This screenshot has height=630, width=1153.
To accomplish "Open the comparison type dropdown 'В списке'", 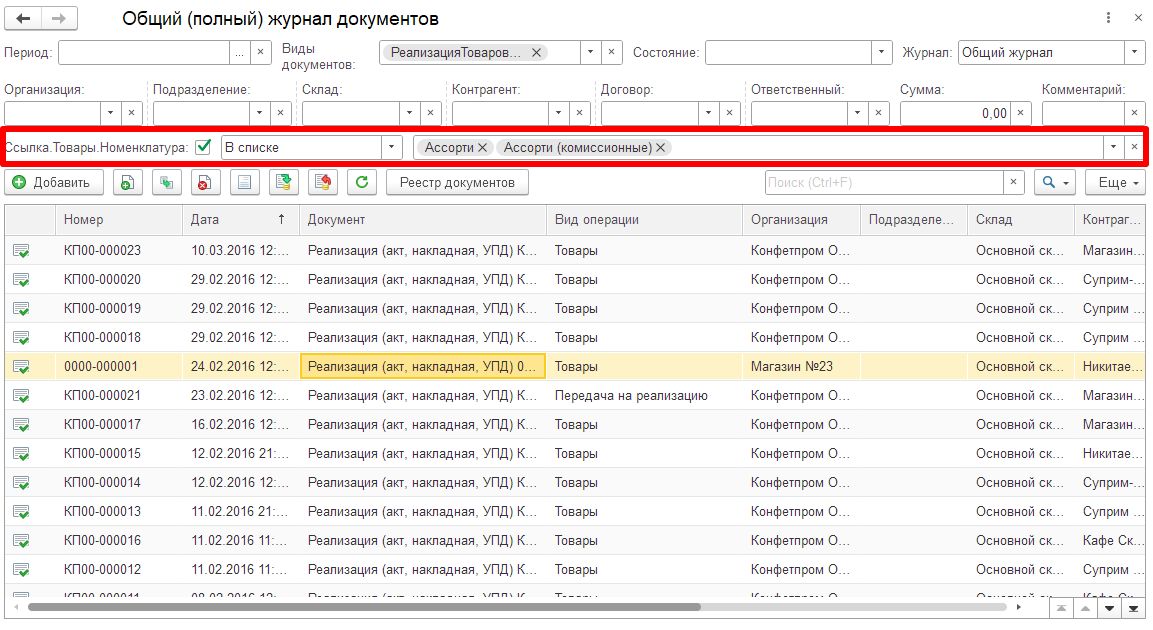I will tap(391, 147).
